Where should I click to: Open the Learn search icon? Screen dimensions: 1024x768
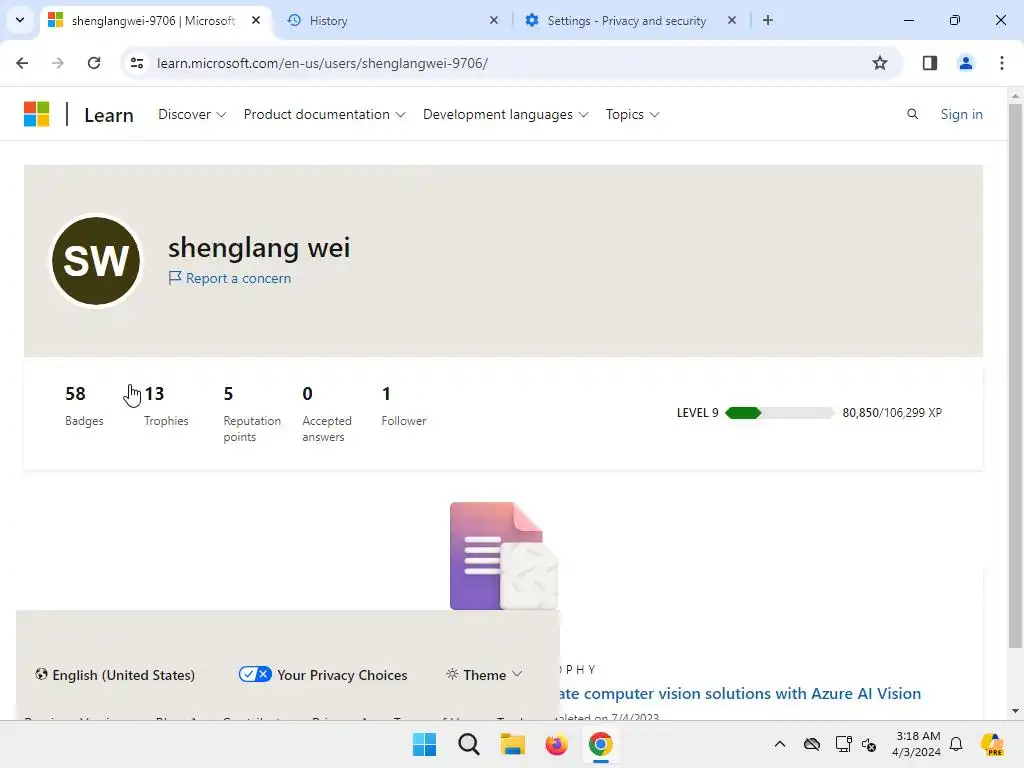point(912,114)
